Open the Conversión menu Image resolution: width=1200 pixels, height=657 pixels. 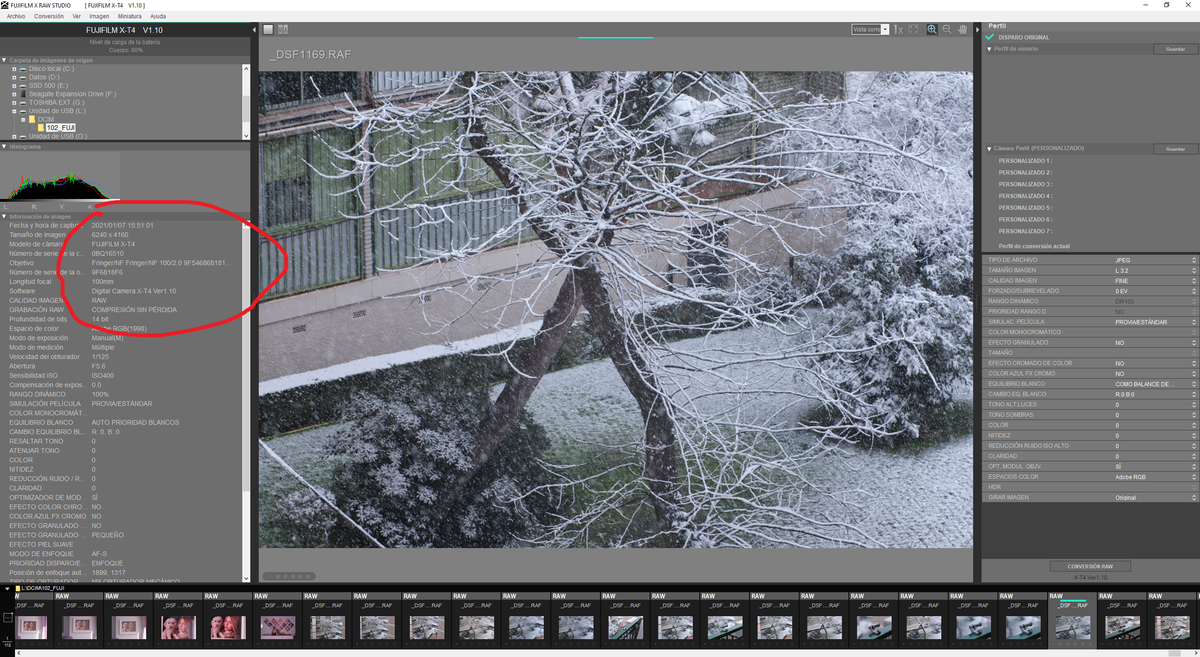pos(48,16)
